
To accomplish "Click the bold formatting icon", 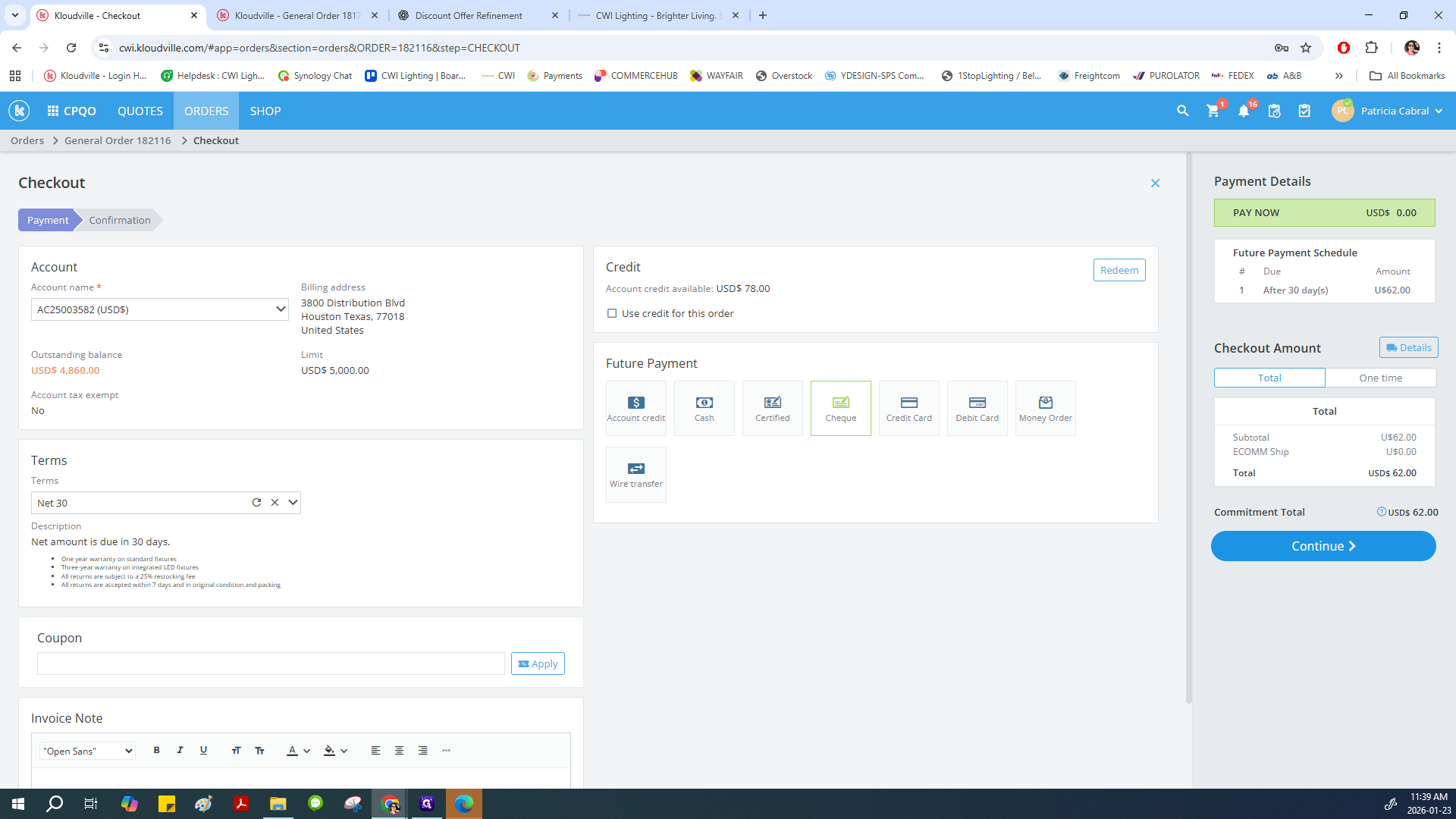I will [x=156, y=750].
